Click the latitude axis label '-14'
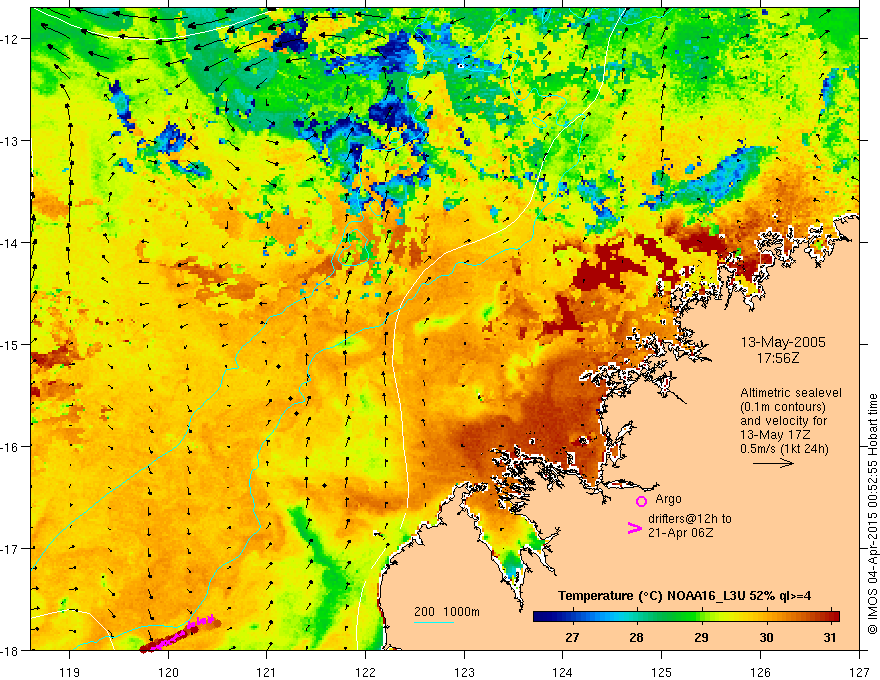Screen dimensions: 880x680 [11, 243]
